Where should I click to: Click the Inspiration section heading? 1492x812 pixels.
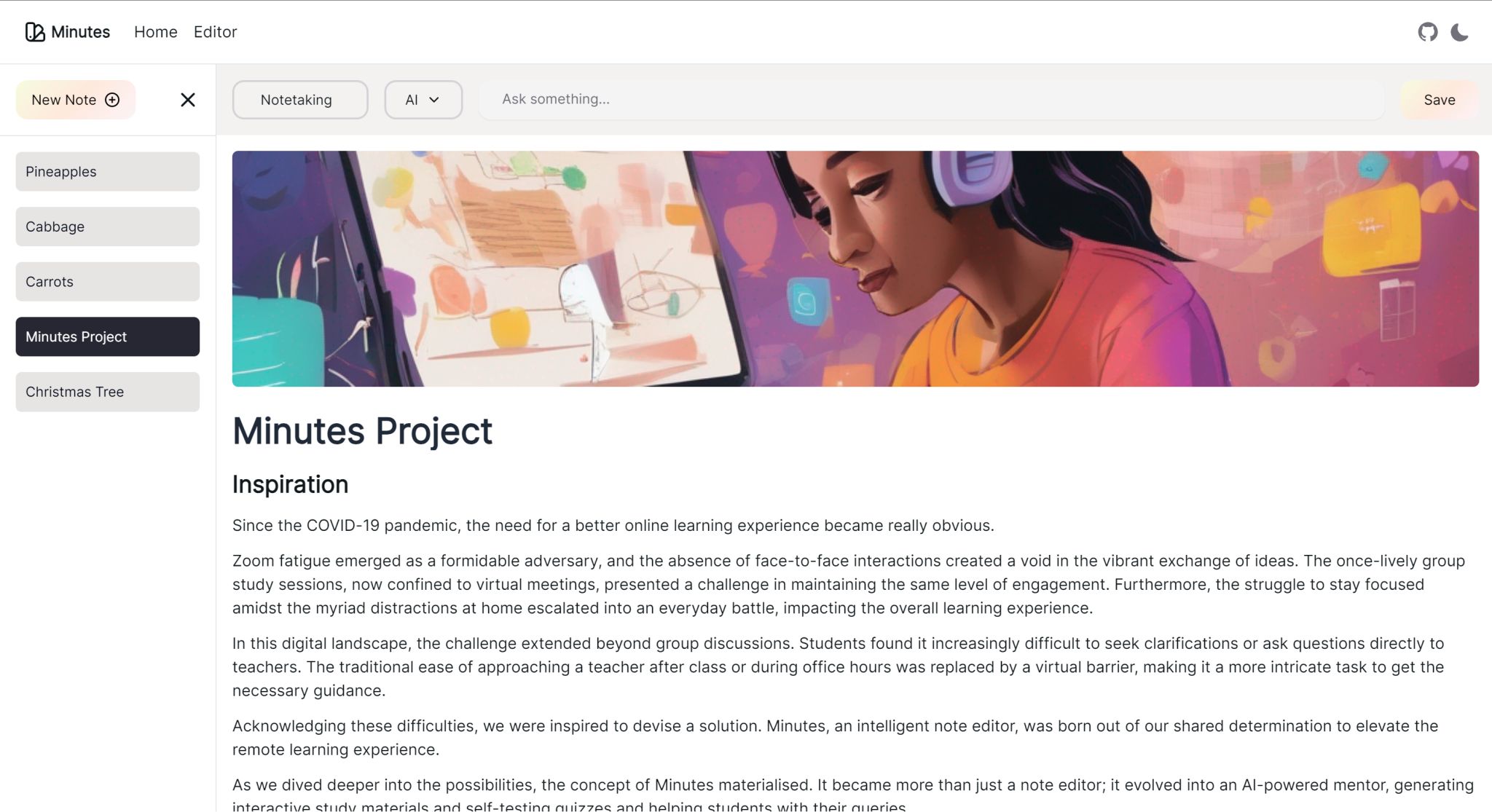290,484
